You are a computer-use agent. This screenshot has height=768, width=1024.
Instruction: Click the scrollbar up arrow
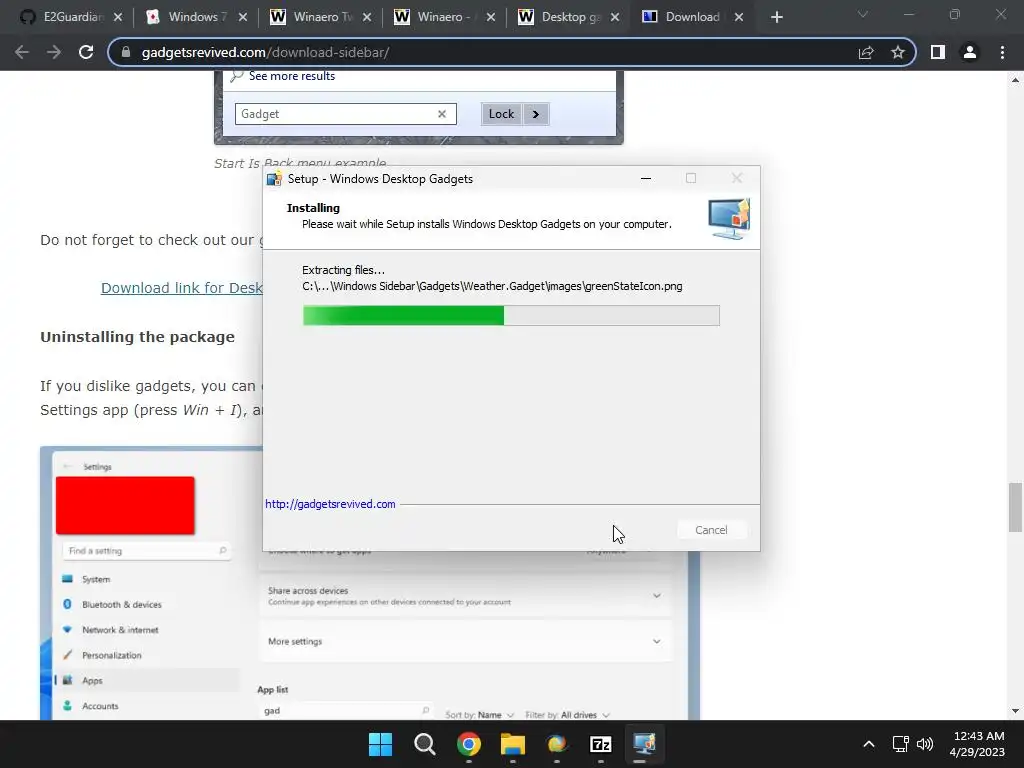coord(1015,80)
